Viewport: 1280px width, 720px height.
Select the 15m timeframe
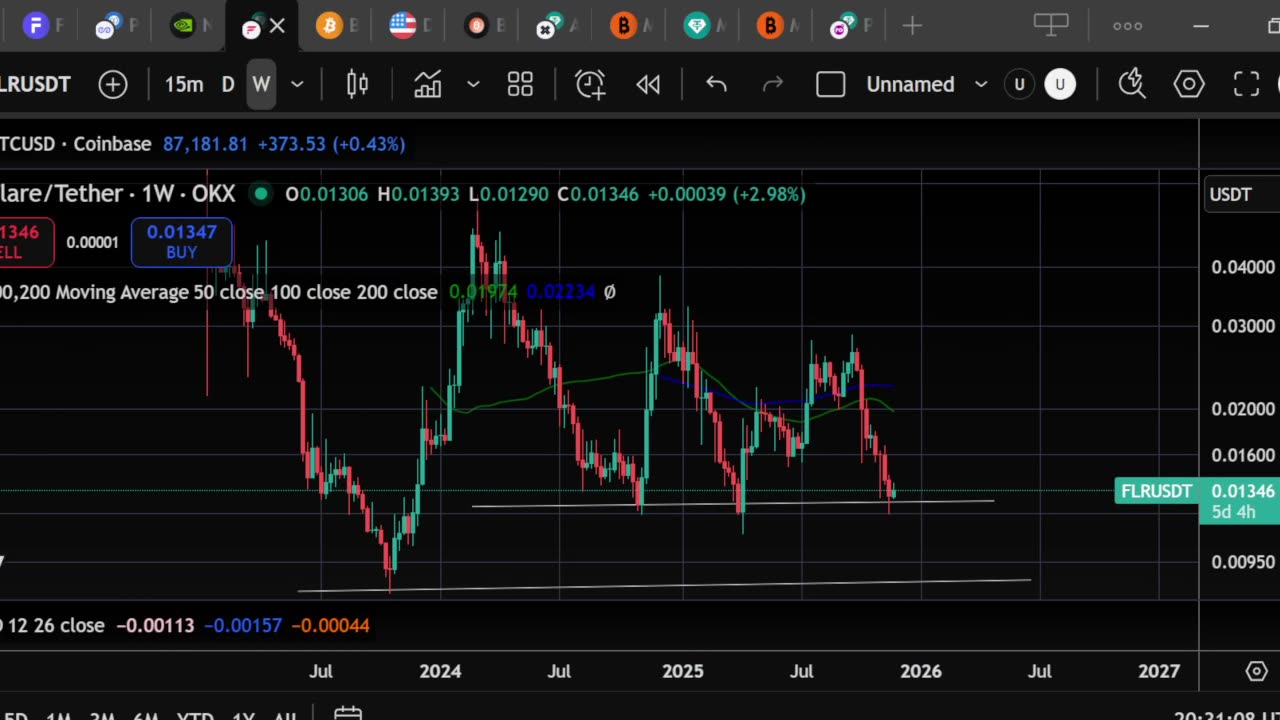pos(184,85)
